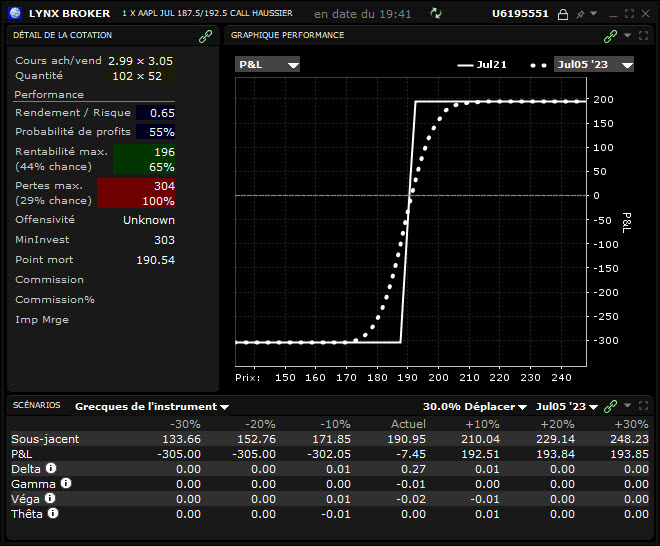Click the Sous-jacent row label
Image resolution: width=660 pixels, height=546 pixels.
click(x=45, y=439)
